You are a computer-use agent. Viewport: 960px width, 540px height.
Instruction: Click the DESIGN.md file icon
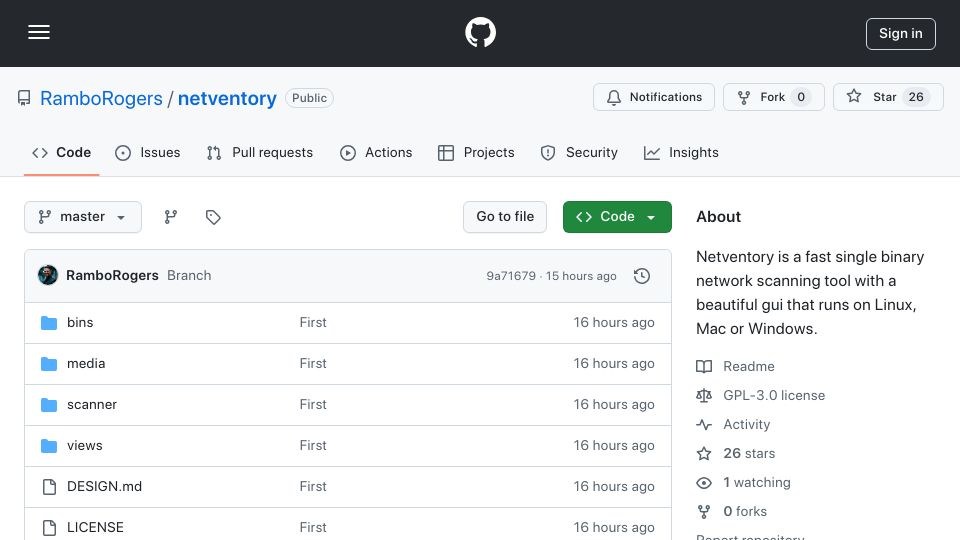coord(49,487)
